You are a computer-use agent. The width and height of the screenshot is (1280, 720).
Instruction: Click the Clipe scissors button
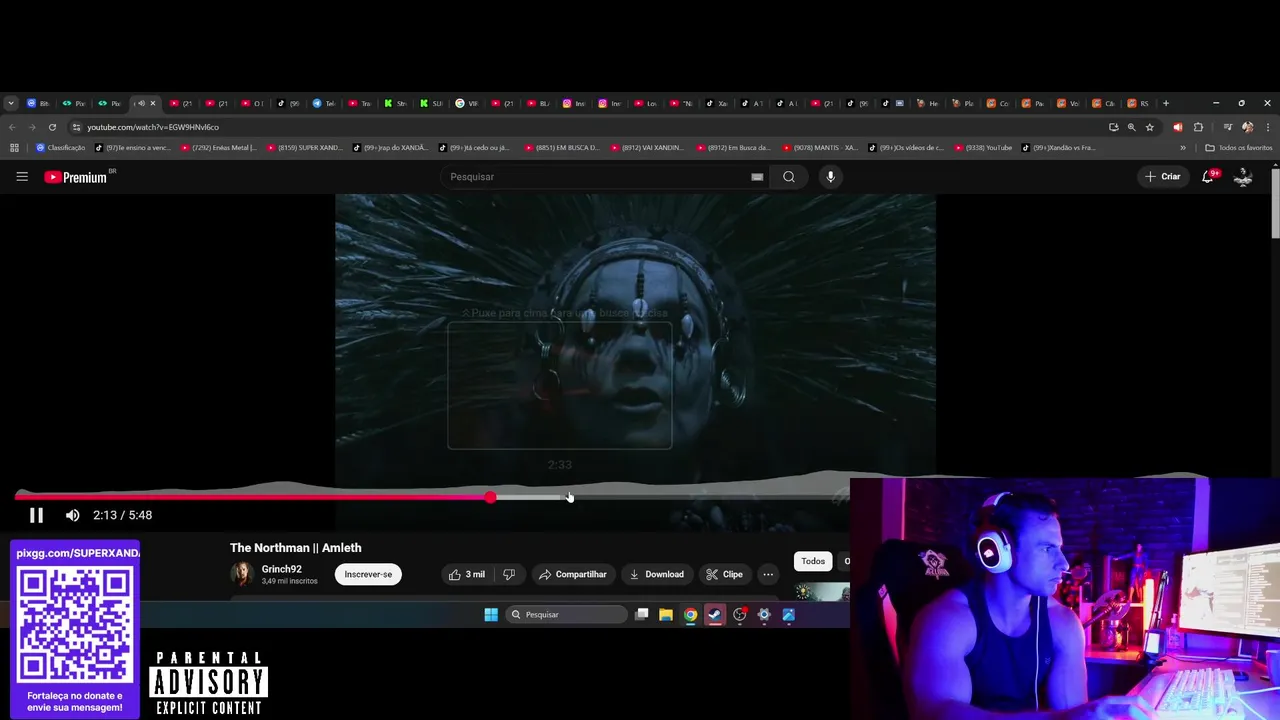(724, 574)
